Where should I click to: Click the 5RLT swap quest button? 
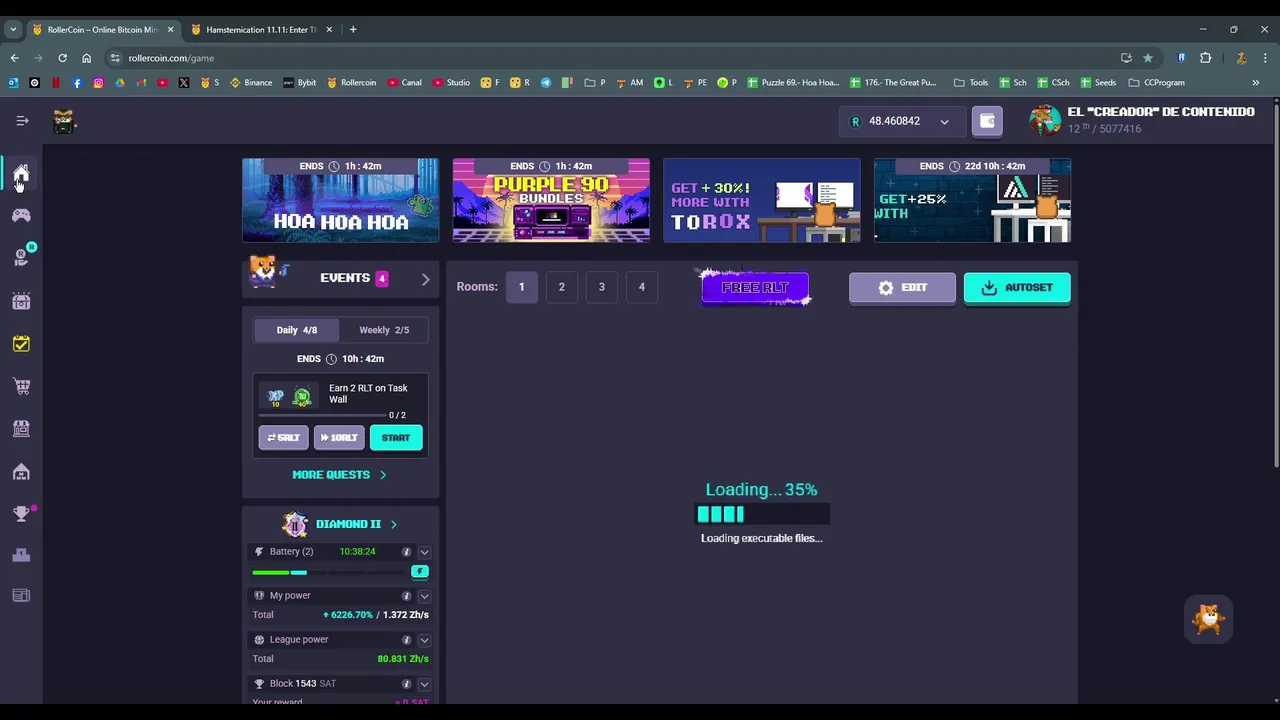pyautogui.click(x=284, y=438)
